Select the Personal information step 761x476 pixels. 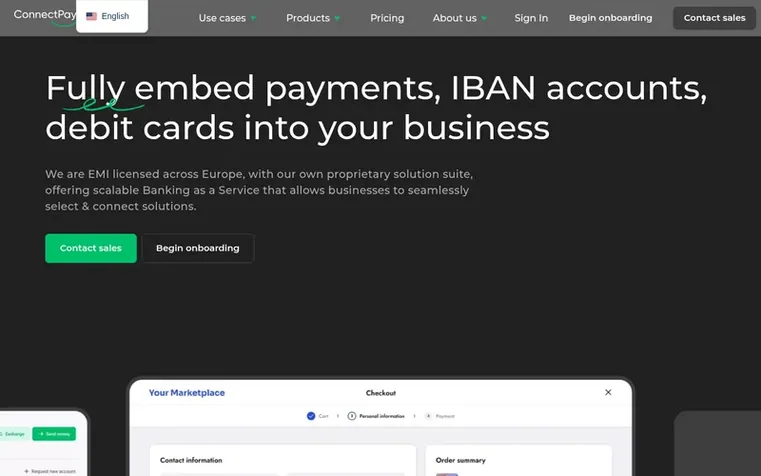(376, 416)
